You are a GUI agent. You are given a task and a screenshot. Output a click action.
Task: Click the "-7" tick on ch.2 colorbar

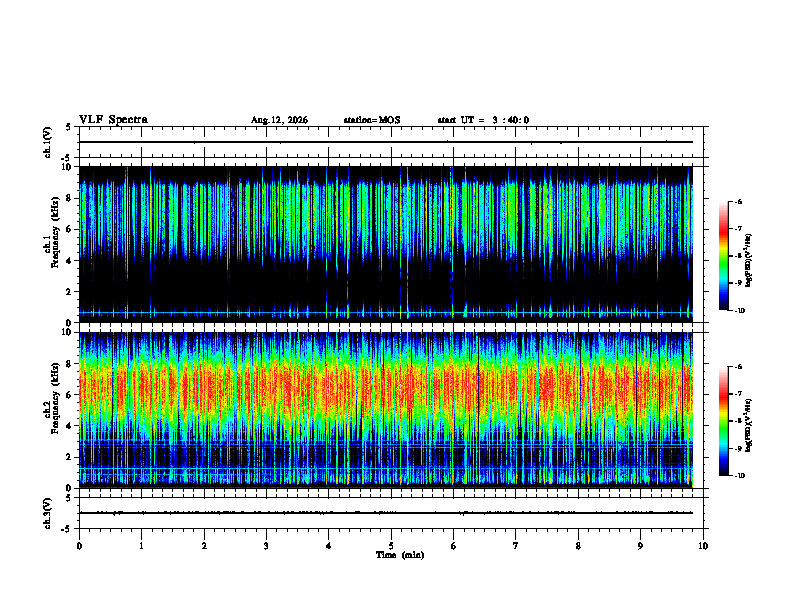click(x=738, y=394)
